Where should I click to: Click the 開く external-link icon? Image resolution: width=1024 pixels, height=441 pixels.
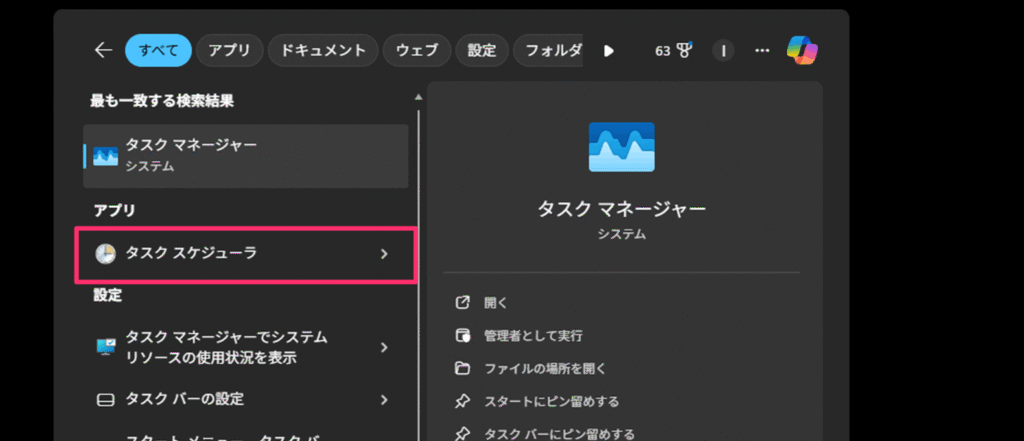462,302
